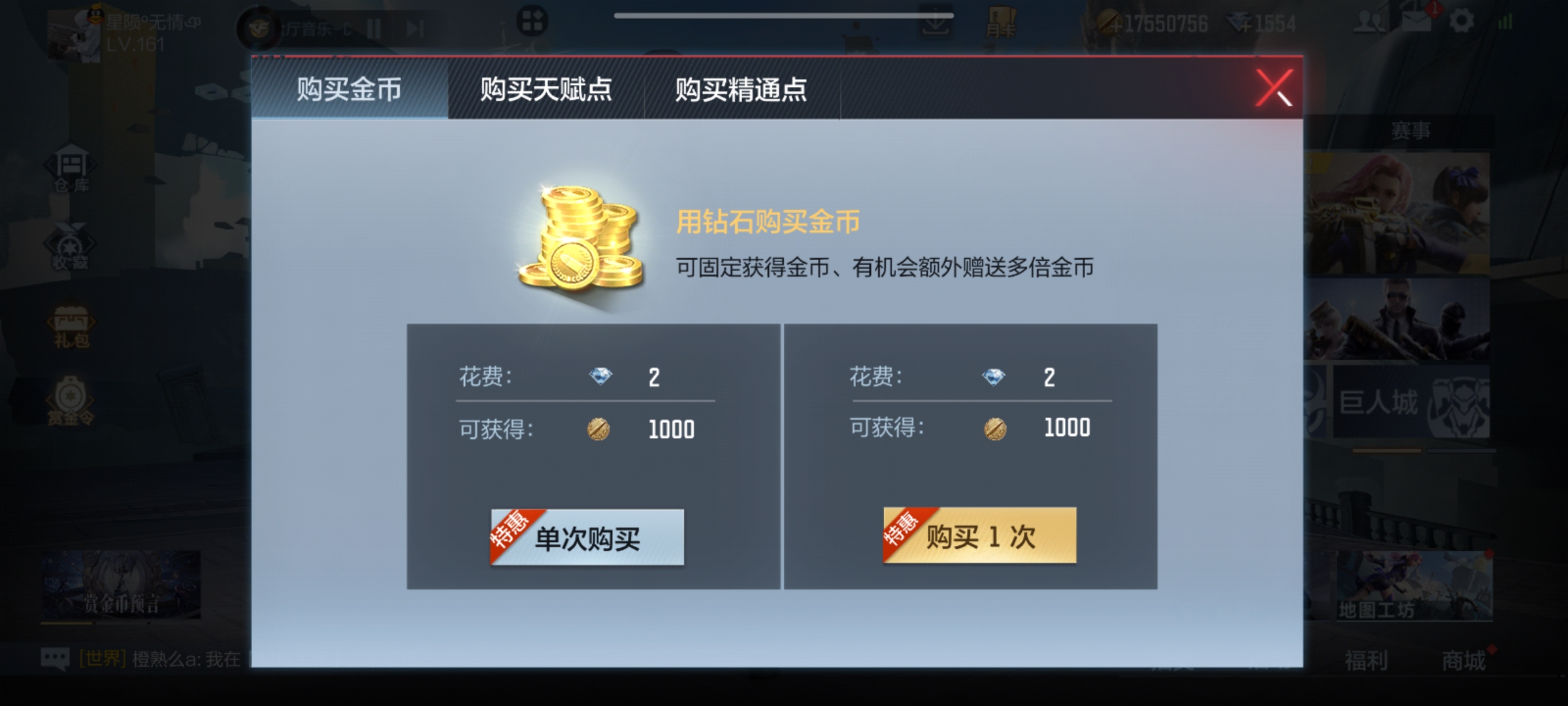
Task: Click the 月卡 monthly card icon
Action: point(1000,24)
